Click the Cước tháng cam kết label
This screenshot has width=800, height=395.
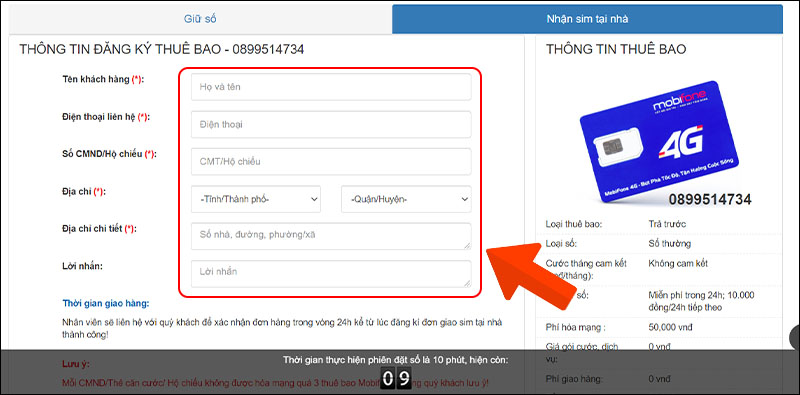pyautogui.click(x=586, y=269)
